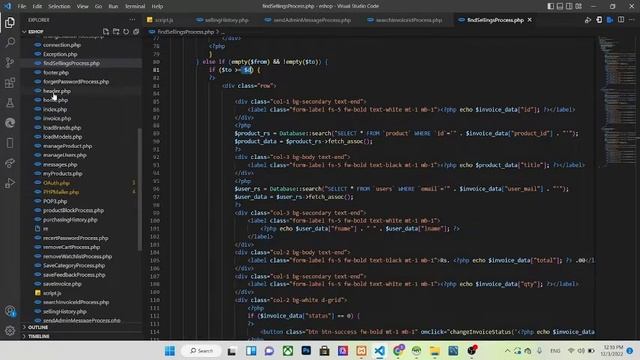The height and width of the screenshot is (360, 640).
Task: Create a New Folder in ESHOP explorer
Action: (116, 31)
